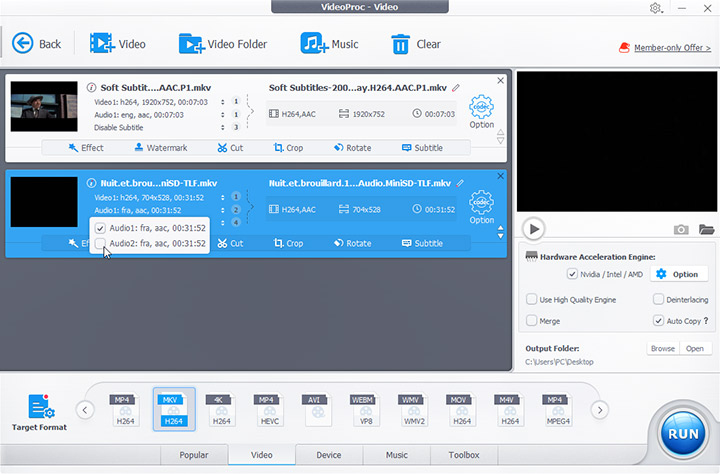
Task: Add Music file
Action: pyautogui.click(x=329, y=44)
